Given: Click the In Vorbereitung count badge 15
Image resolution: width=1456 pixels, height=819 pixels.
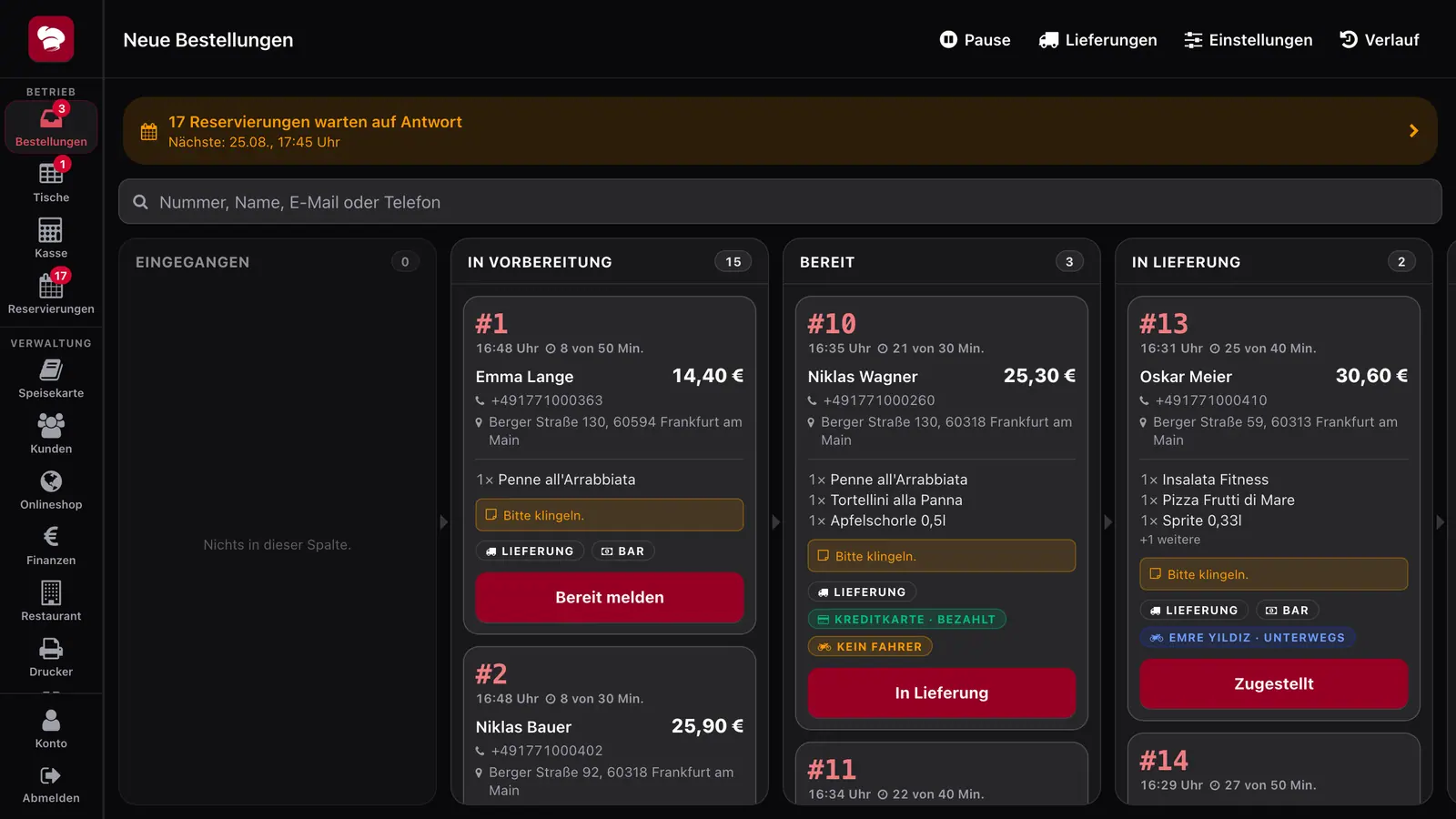Looking at the screenshot, I should pos(733,262).
